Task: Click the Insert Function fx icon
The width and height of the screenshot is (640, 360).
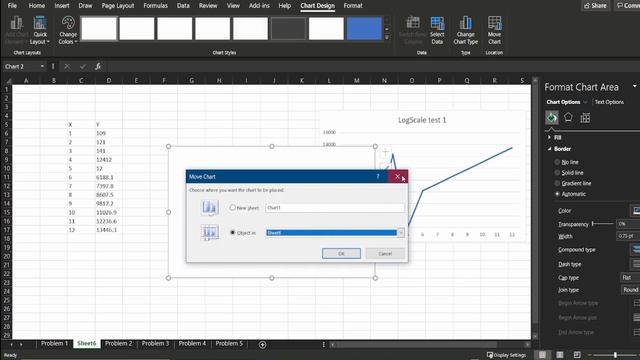Action: coord(98,66)
